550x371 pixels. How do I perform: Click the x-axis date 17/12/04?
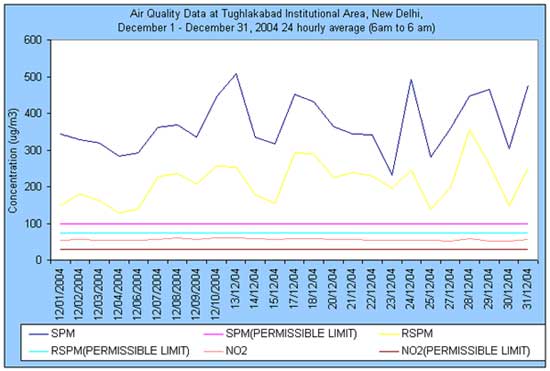[x=294, y=289]
